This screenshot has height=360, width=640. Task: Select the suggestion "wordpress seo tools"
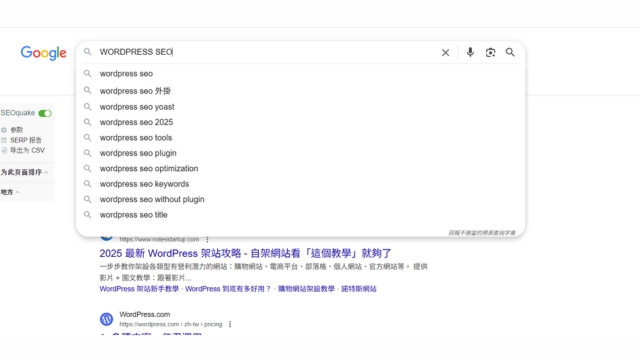coord(300,138)
